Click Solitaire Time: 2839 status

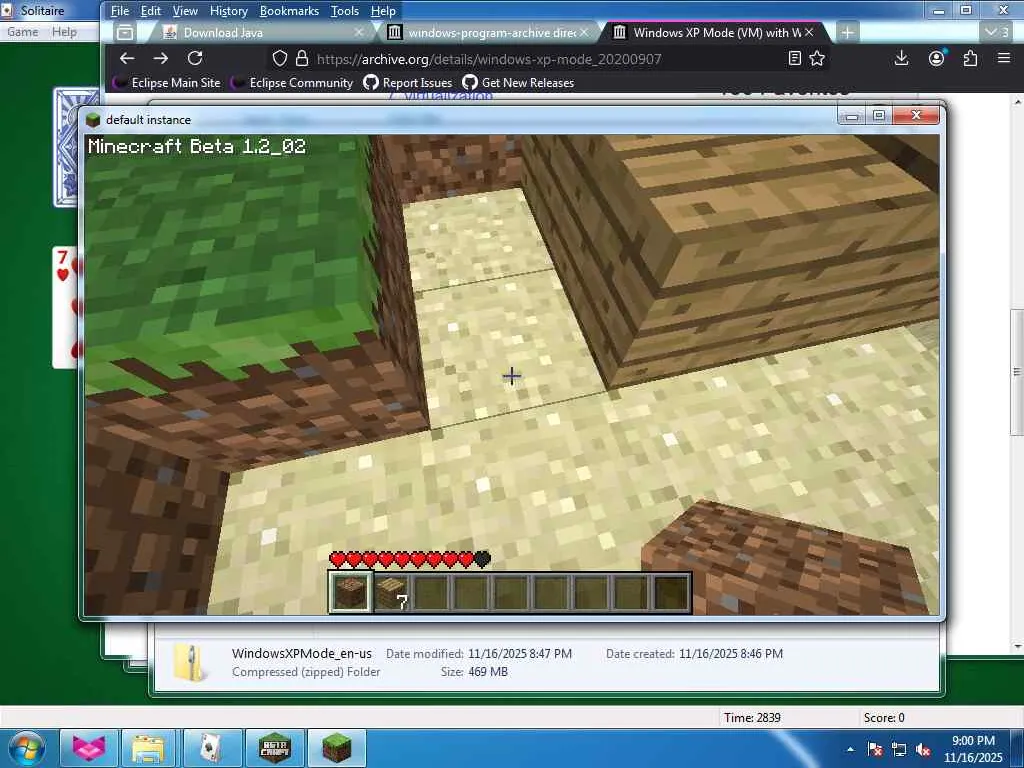click(x=752, y=718)
